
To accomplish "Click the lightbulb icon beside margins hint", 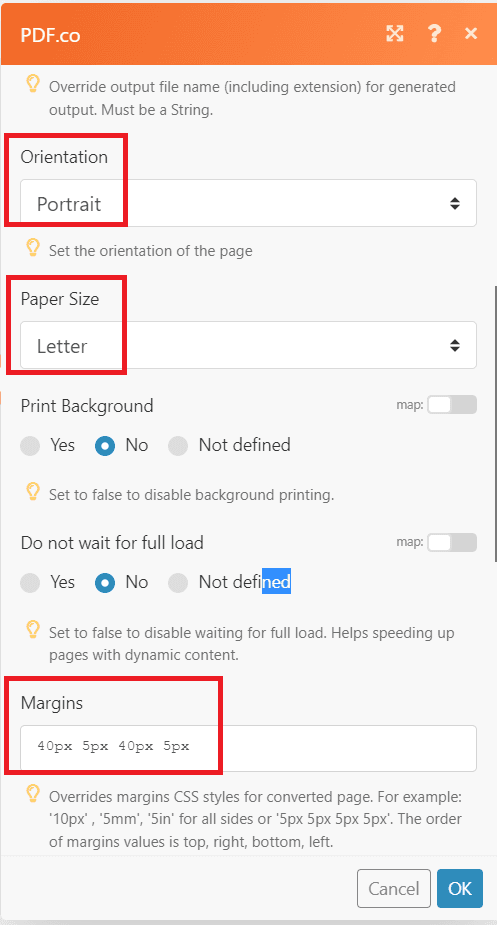I will tap(33, 793).
